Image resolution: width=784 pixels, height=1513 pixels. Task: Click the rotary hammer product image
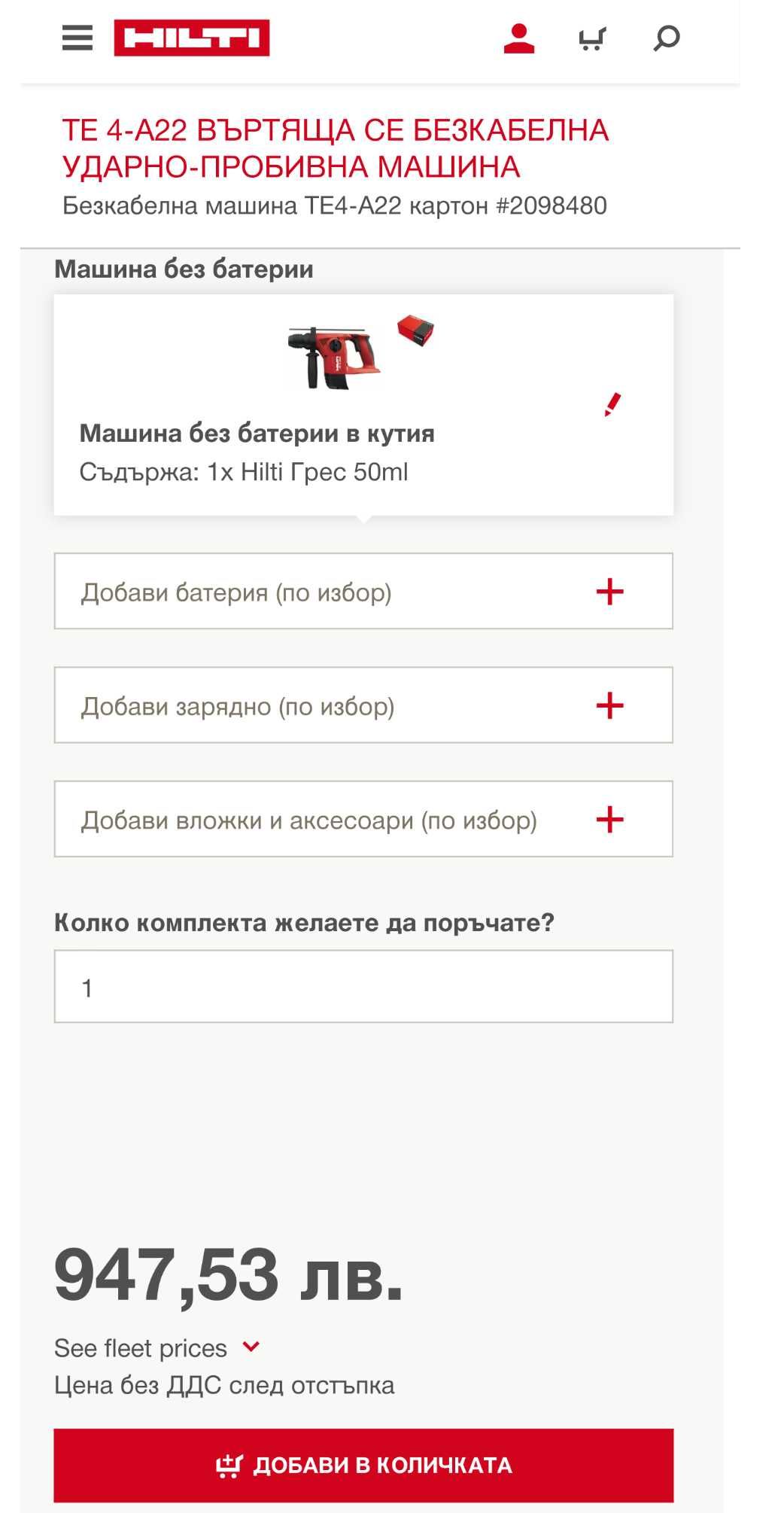334,358
